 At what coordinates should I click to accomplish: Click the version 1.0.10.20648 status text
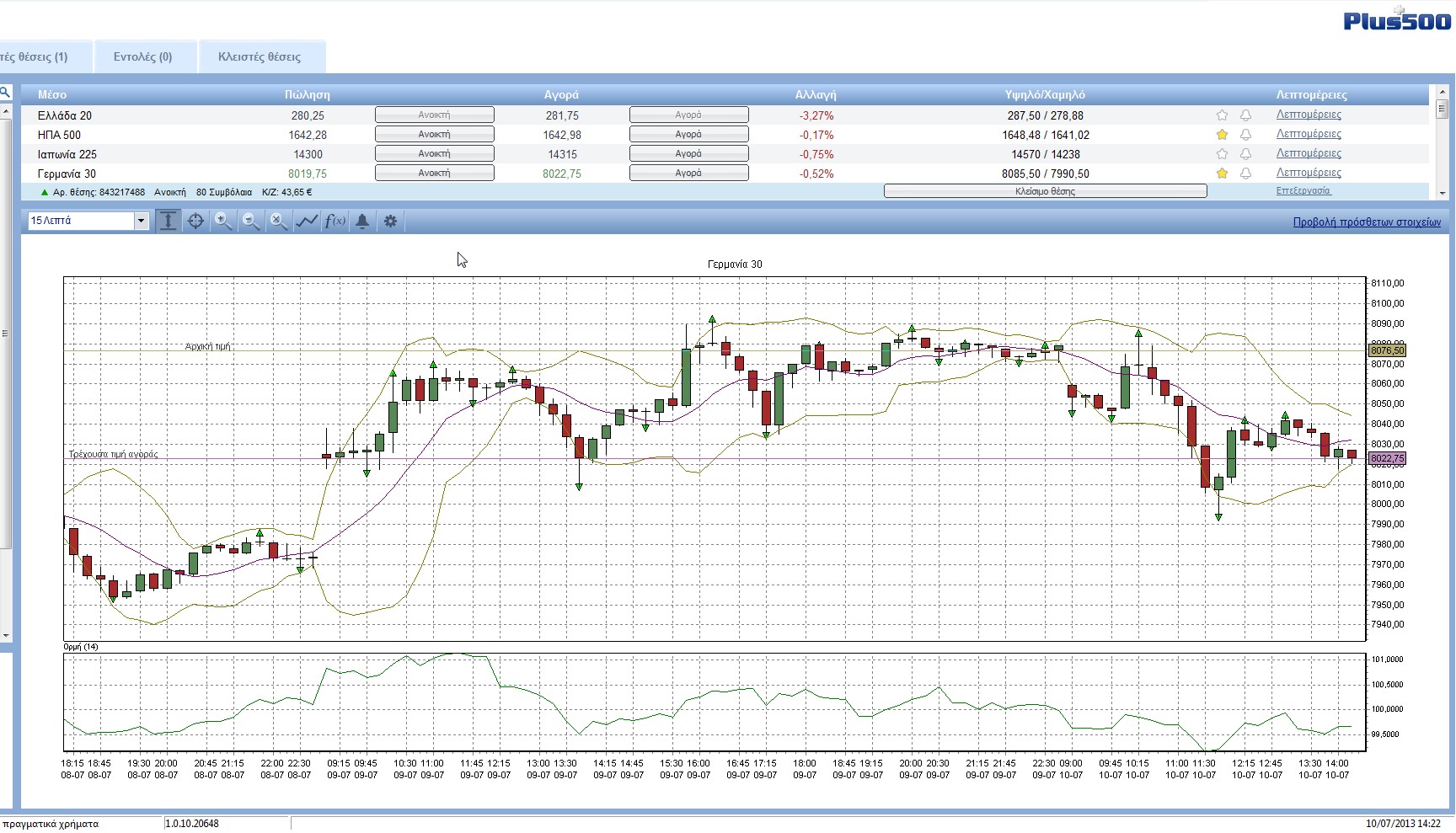pos(192,824)
